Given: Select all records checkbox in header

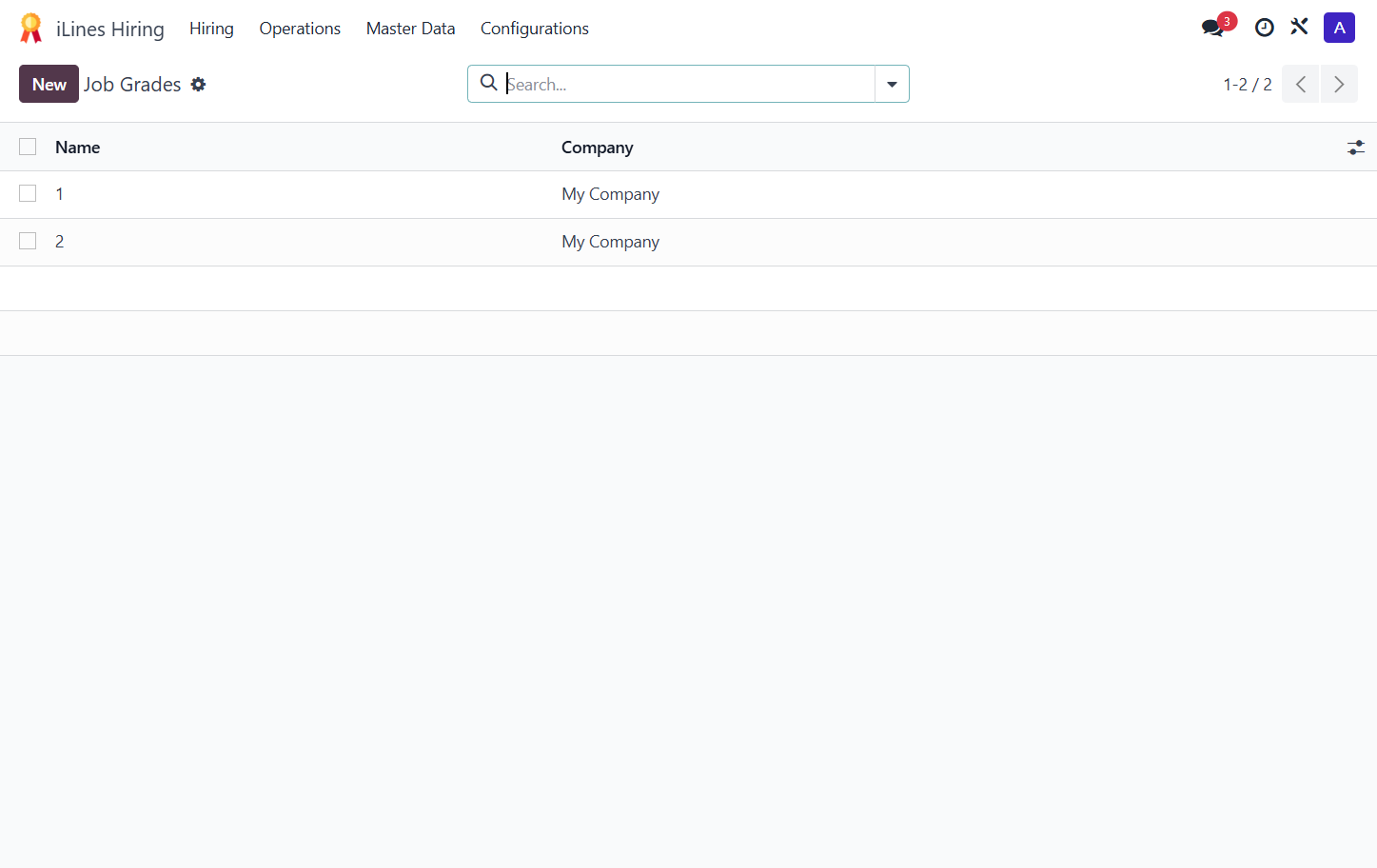Looking at the screenshot, I should tap(28, 147).
